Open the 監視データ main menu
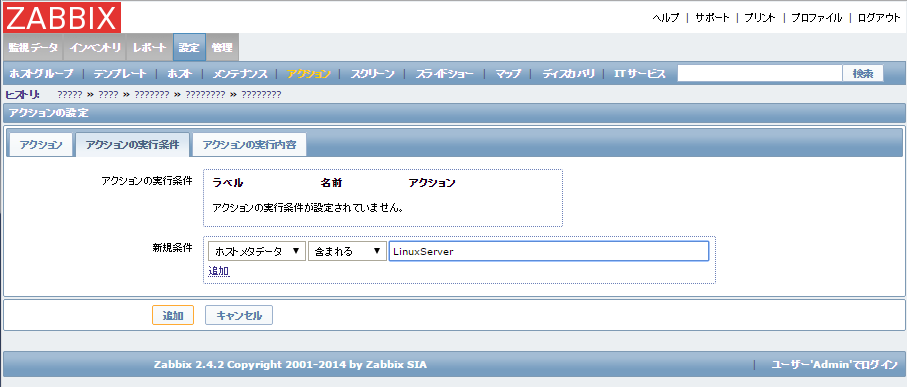907x387 pixels. point(33,48)
